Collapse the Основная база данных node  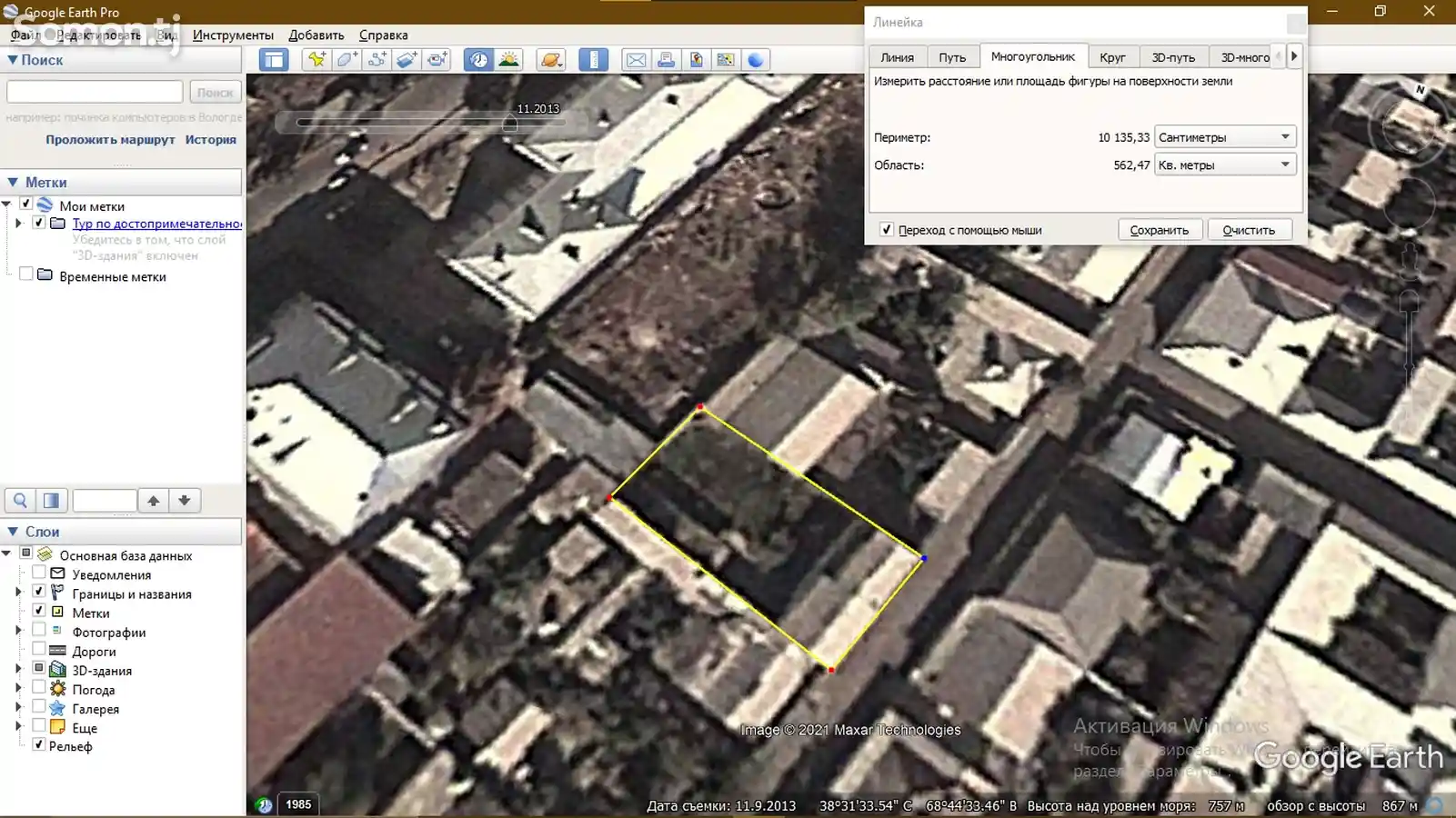[6, 554]
